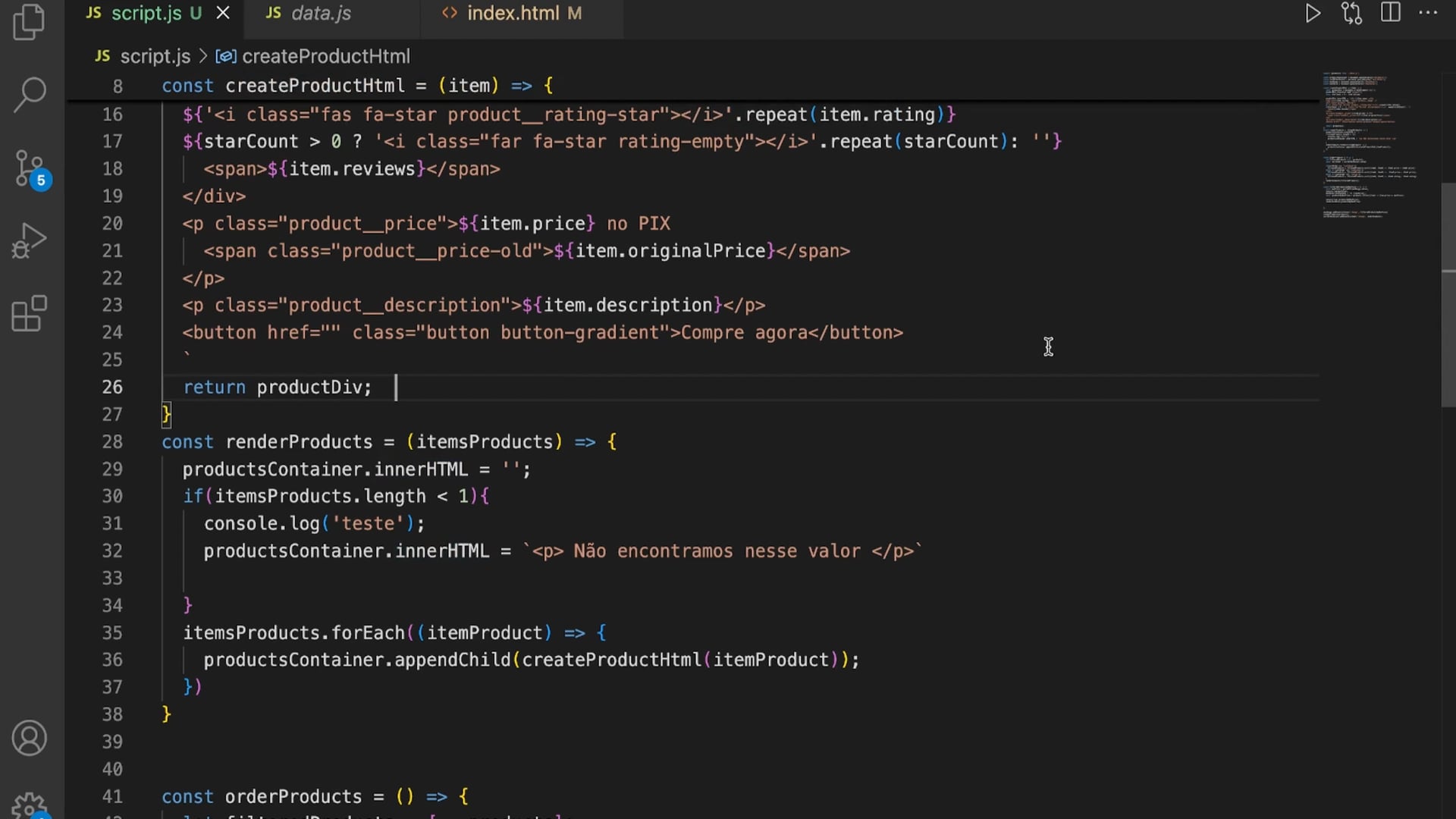Image resolution: width=1456 pixels, height=819 pixels.
Task: Switch to the index.html tab
Action: point(513,13)
